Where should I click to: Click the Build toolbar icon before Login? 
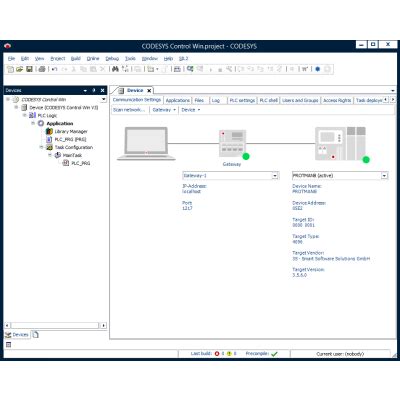177,69
